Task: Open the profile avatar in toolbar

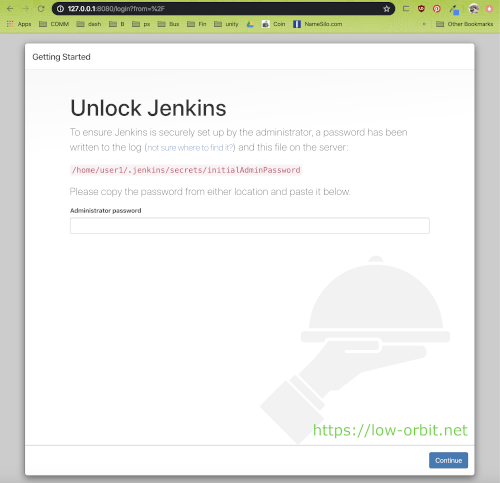Action: (x=474, y=9)
